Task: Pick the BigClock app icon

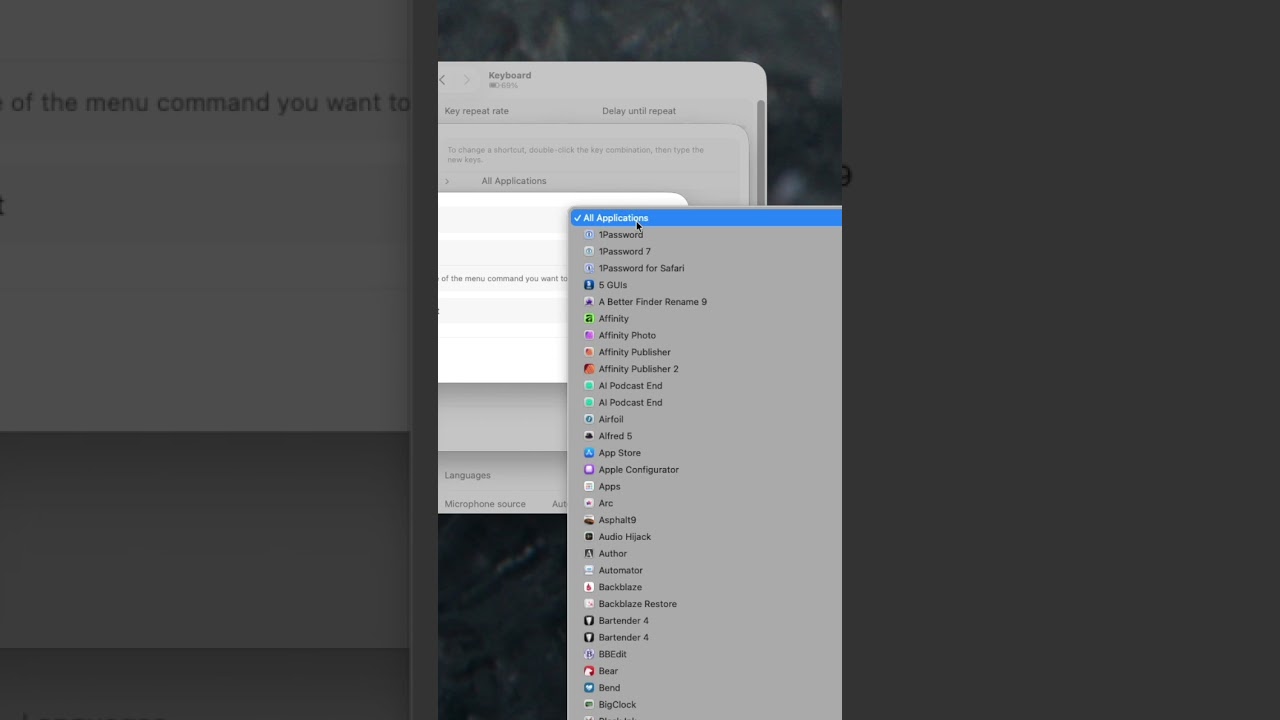Action: point(589,705)
